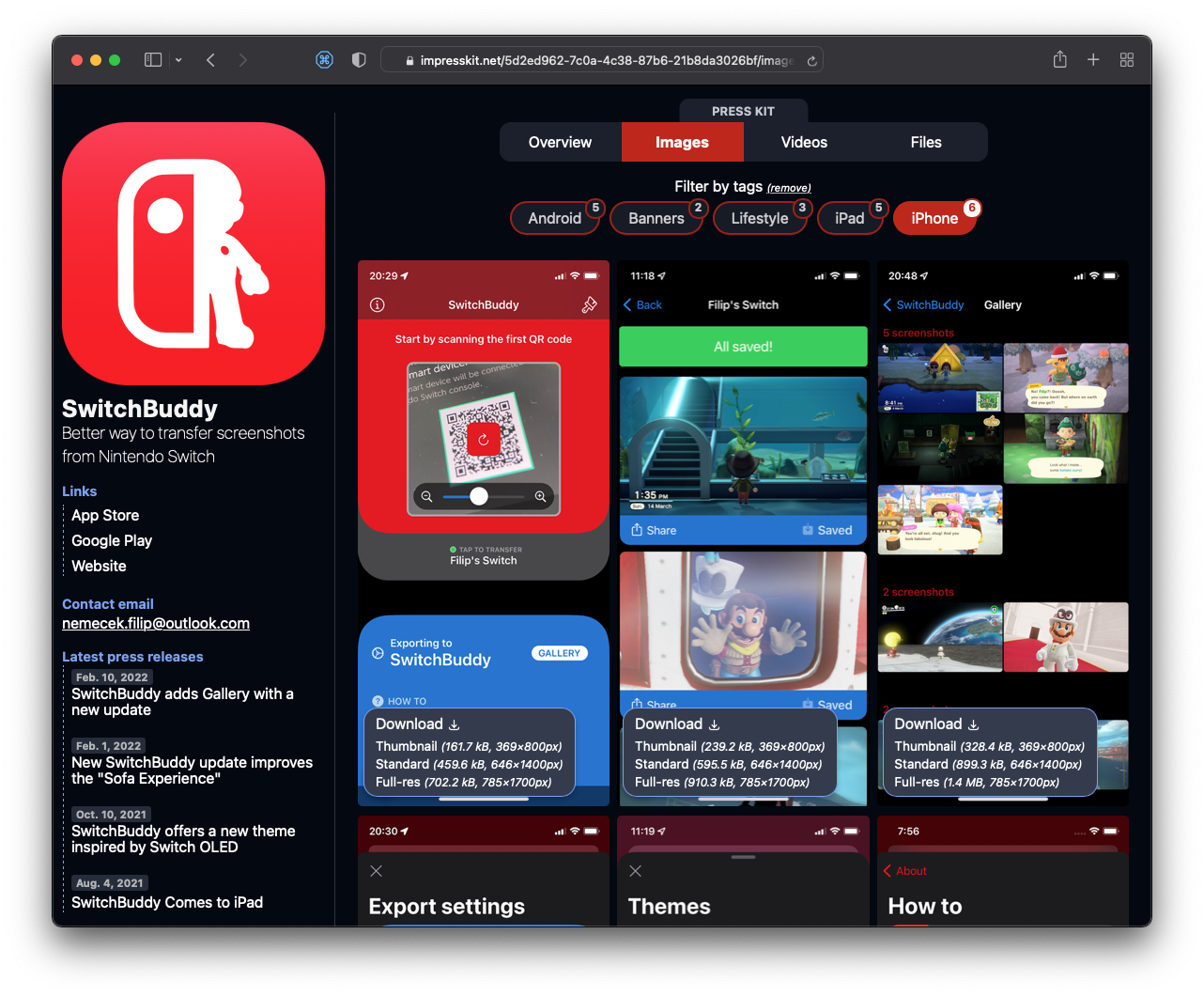Download Standard 899.3 kB version
Screen dimensions: 1204x996
pyautogui.click(x=988, y=764)
